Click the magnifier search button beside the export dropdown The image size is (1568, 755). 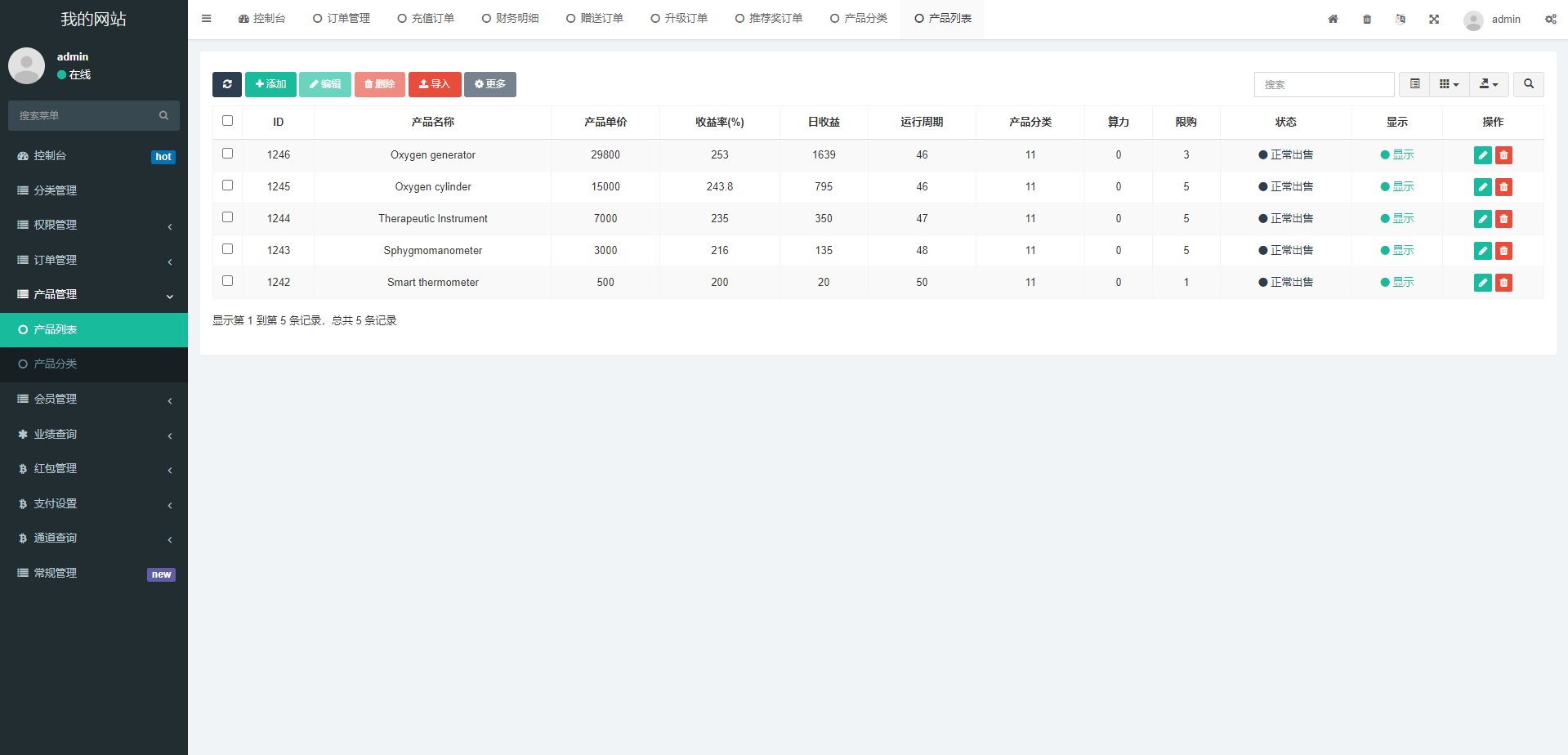[x=1528, y=84]
